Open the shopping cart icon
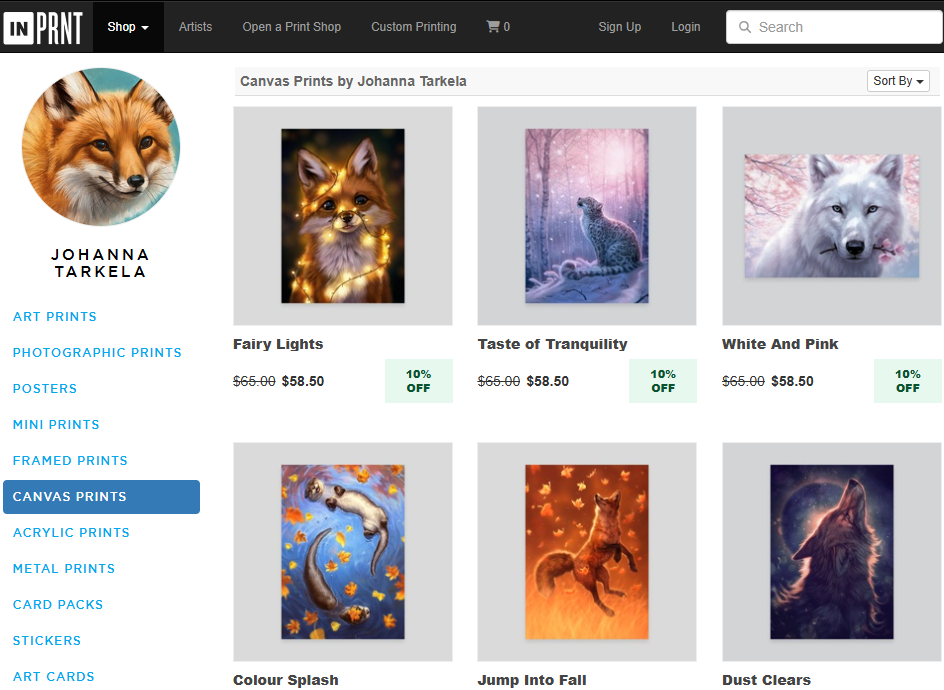 (x=498, y=27)
